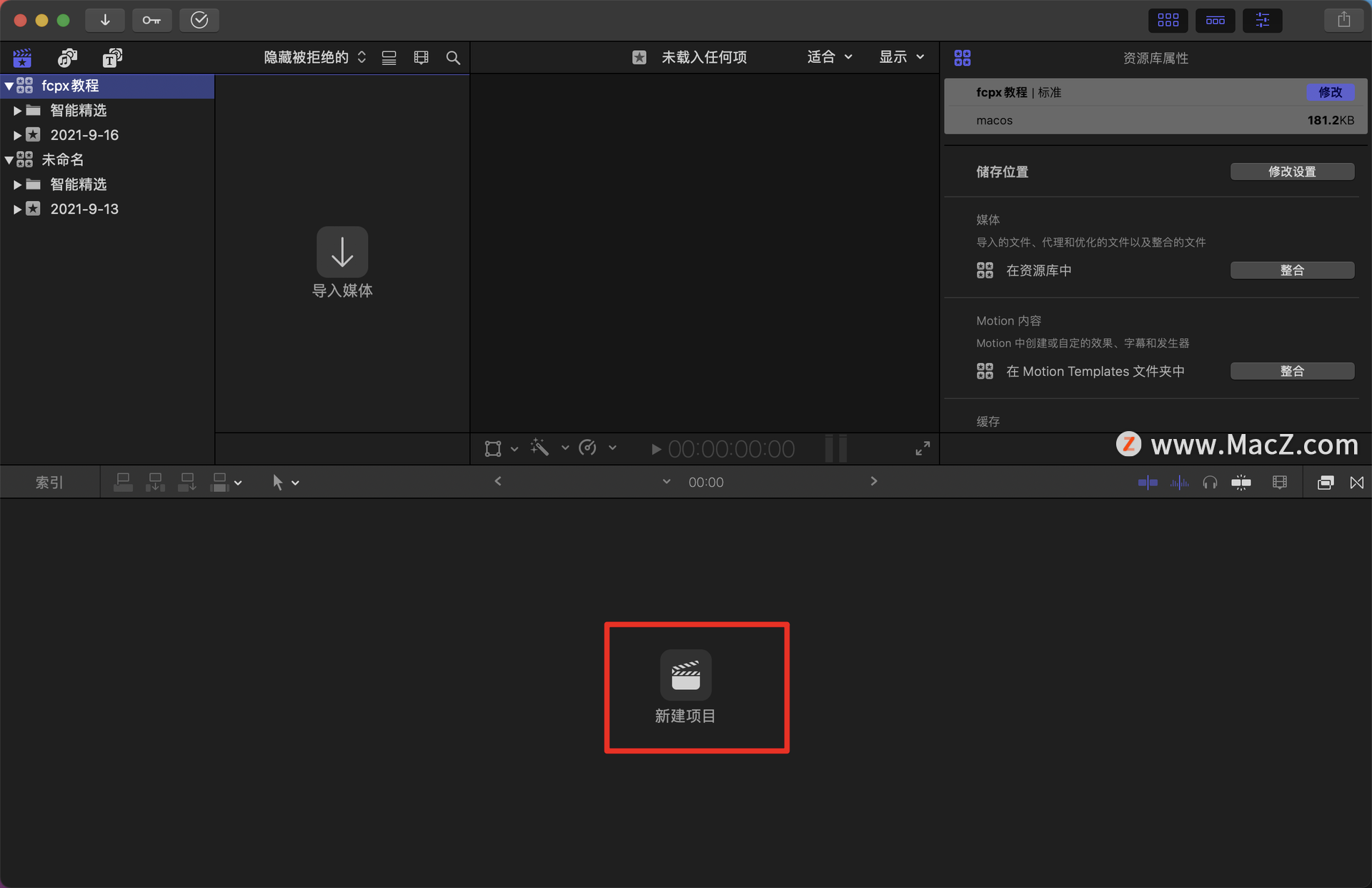Click the 索引 timeline index button

point(49,483)
